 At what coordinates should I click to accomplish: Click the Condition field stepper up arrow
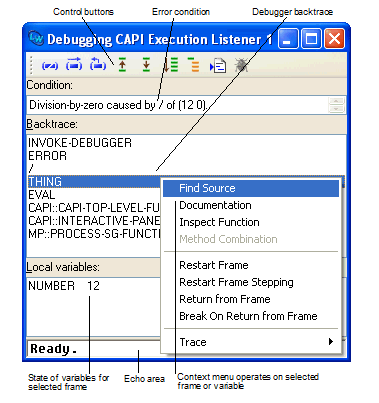pyautogui.click(x=336, y=101)
